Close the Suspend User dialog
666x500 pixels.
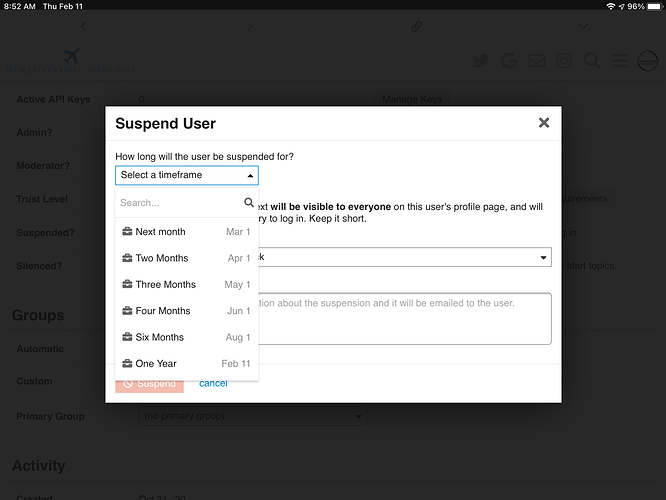coord(544,123)
